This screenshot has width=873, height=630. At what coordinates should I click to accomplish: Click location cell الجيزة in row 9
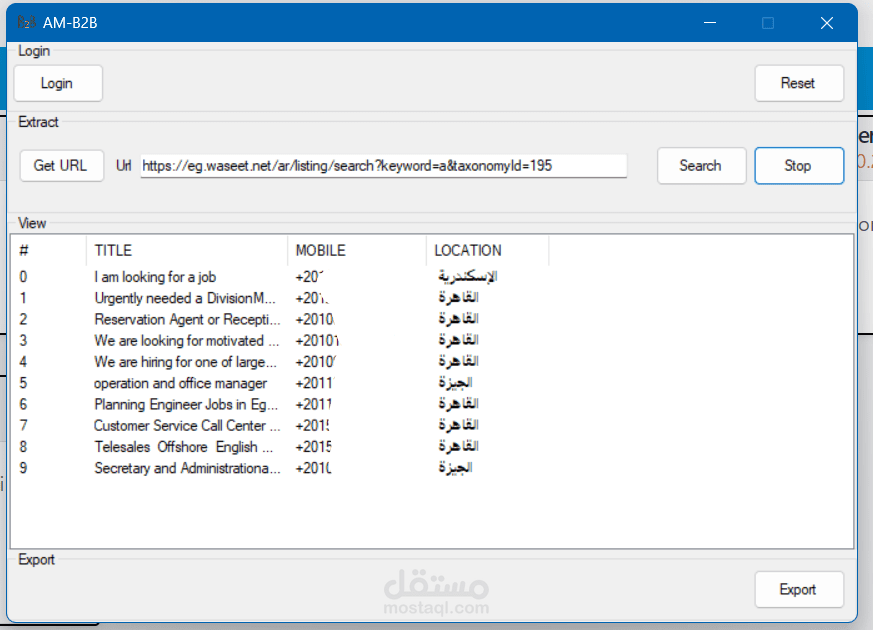click(455, 467)
